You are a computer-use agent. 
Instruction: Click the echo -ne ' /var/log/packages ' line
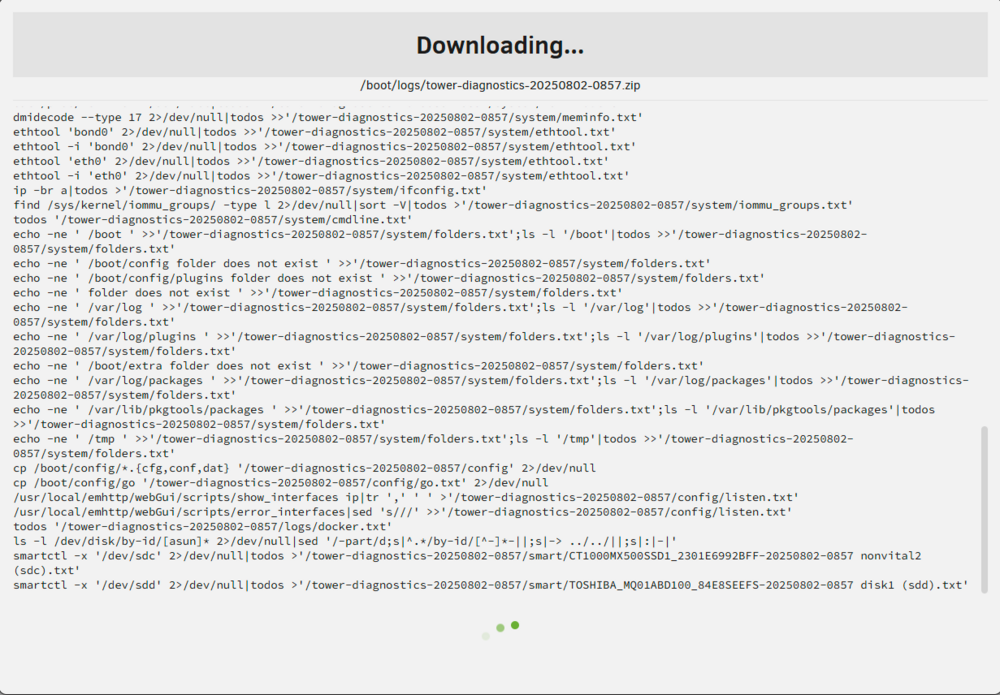pyautogui.click(x=491, y=388)
